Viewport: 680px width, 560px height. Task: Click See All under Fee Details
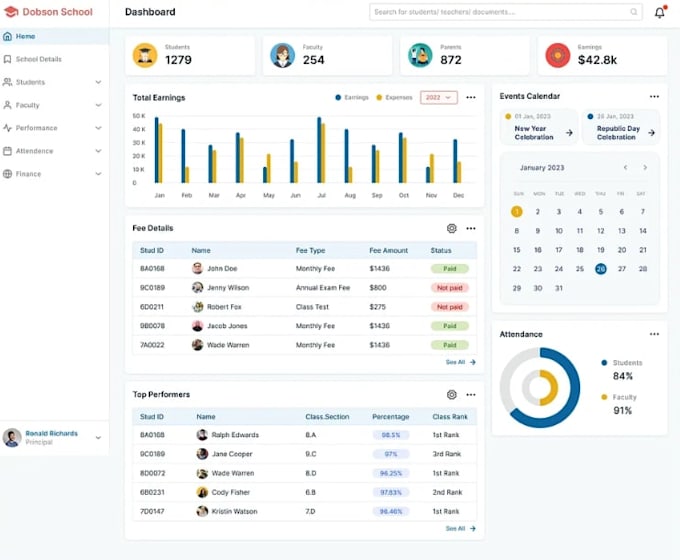(x=461, y=362)
